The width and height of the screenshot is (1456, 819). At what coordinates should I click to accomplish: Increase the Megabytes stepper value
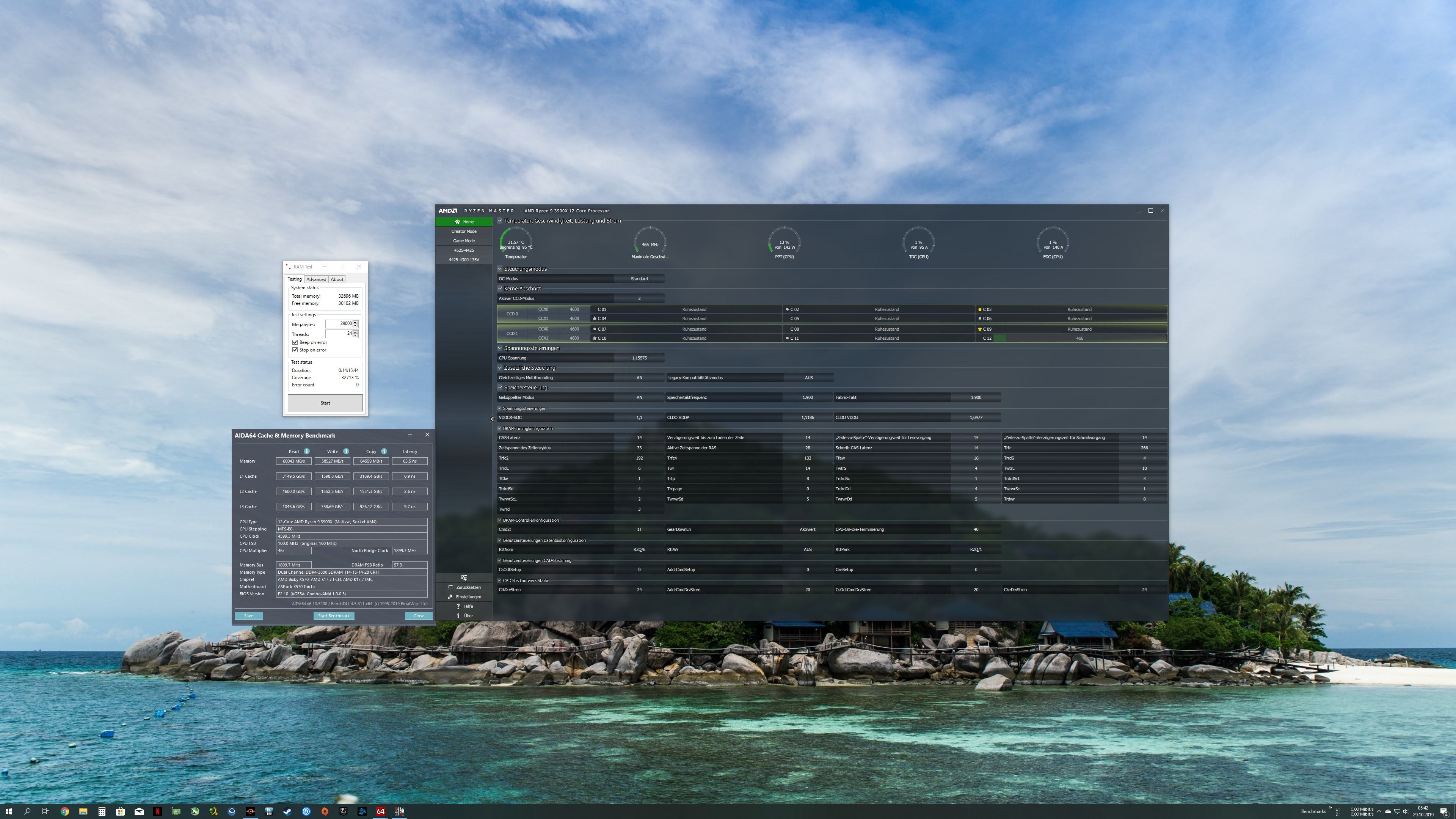pos(356,322)
